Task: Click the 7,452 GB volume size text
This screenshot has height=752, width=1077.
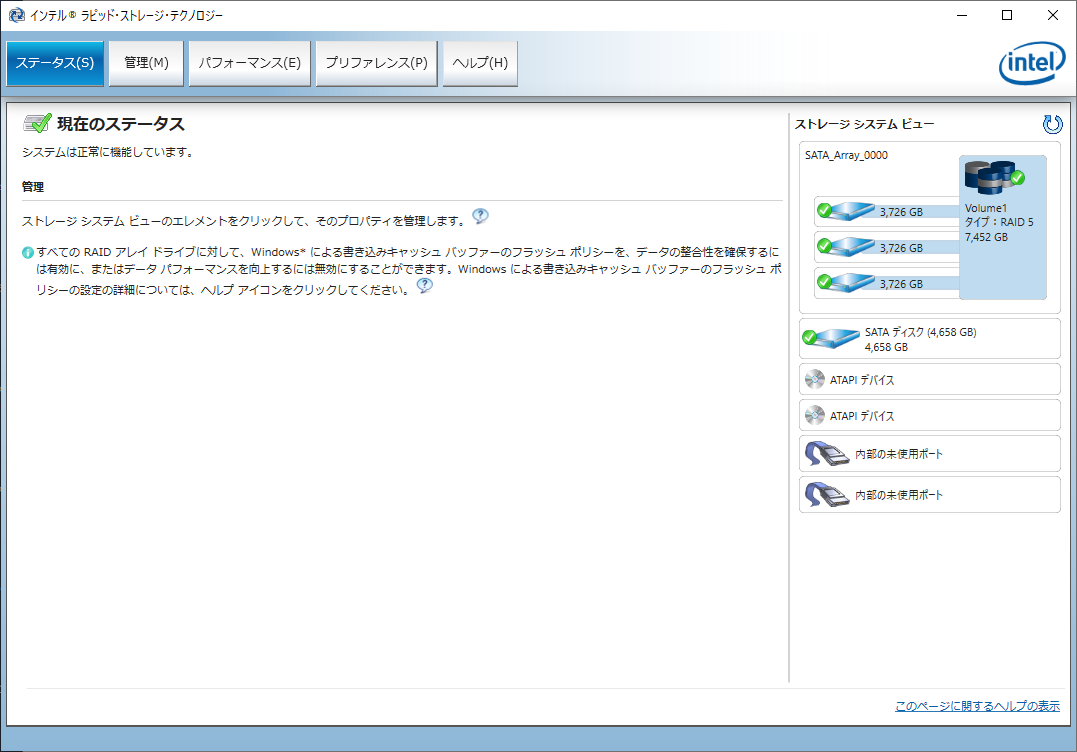Action: (x=986, y=237)
